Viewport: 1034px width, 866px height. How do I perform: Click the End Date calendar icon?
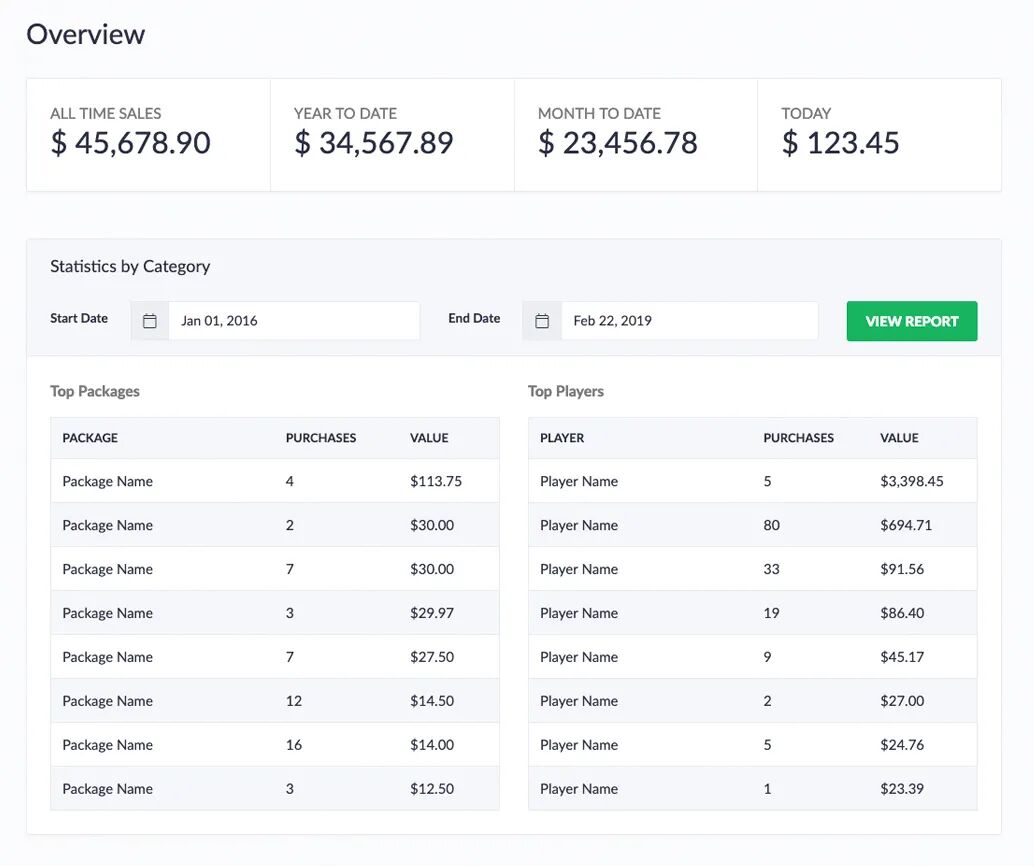pyautogui.click(x=542, y=321)
